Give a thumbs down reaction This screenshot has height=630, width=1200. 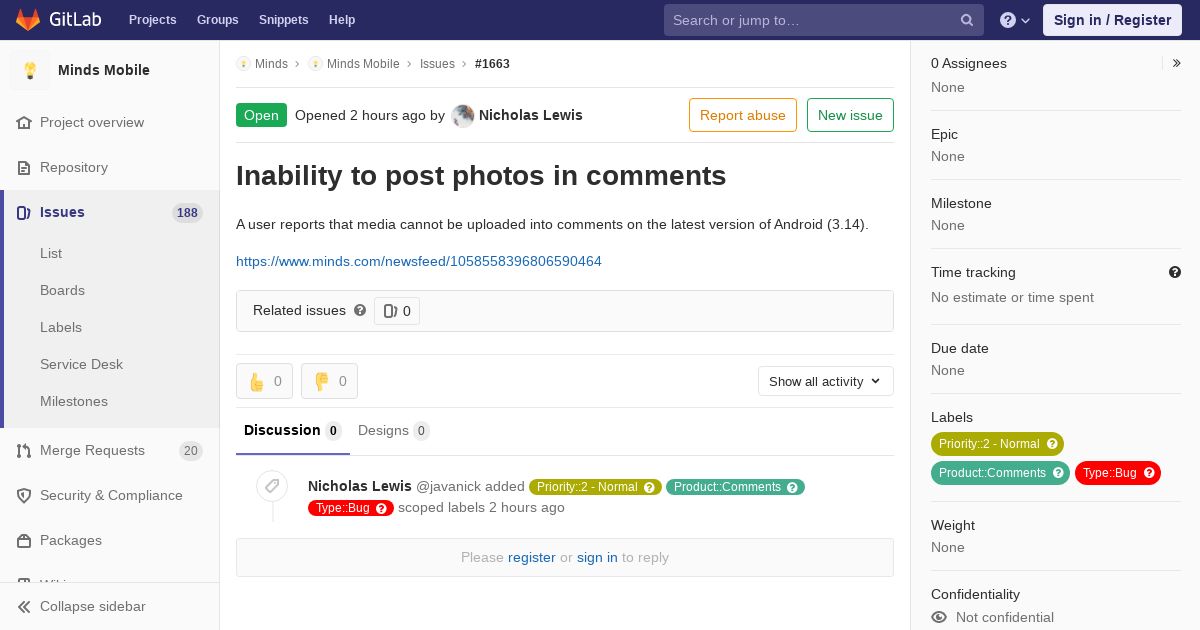329,381
